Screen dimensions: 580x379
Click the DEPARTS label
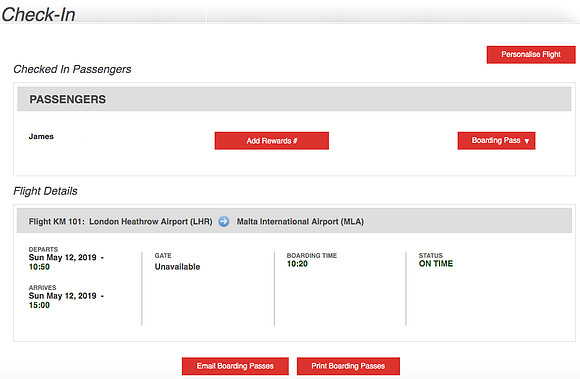(43, 249)
